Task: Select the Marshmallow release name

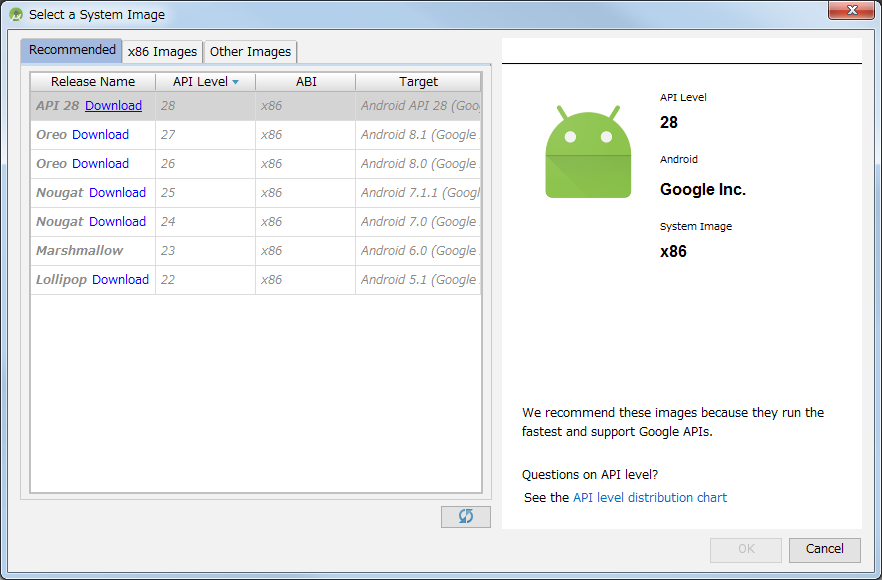Action: pos(79,251)
